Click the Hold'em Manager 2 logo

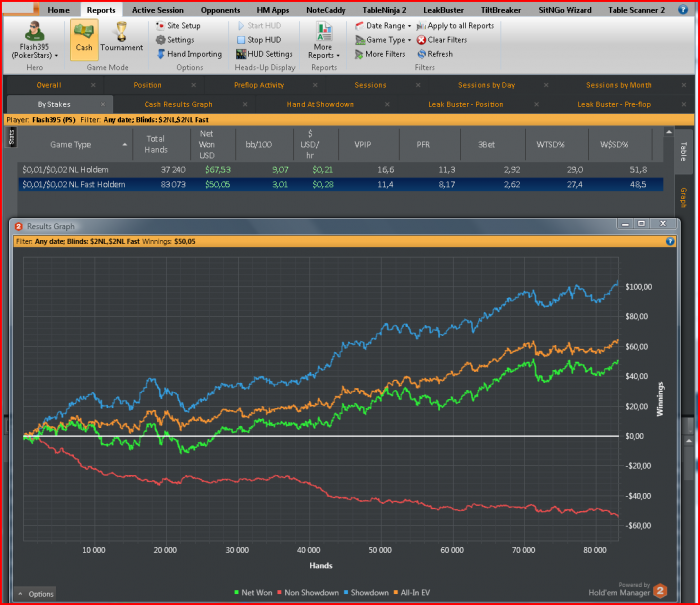click(x=660, y=591)
